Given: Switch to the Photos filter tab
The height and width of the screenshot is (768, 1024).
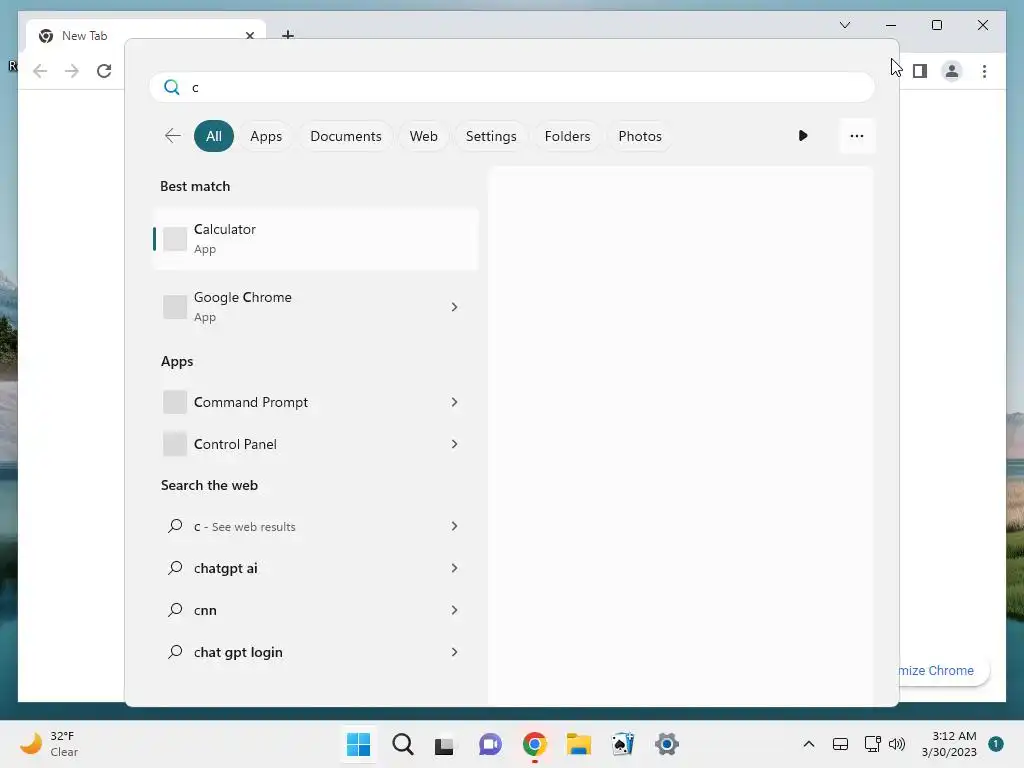Looking at the screenshot, I should 640,136.
